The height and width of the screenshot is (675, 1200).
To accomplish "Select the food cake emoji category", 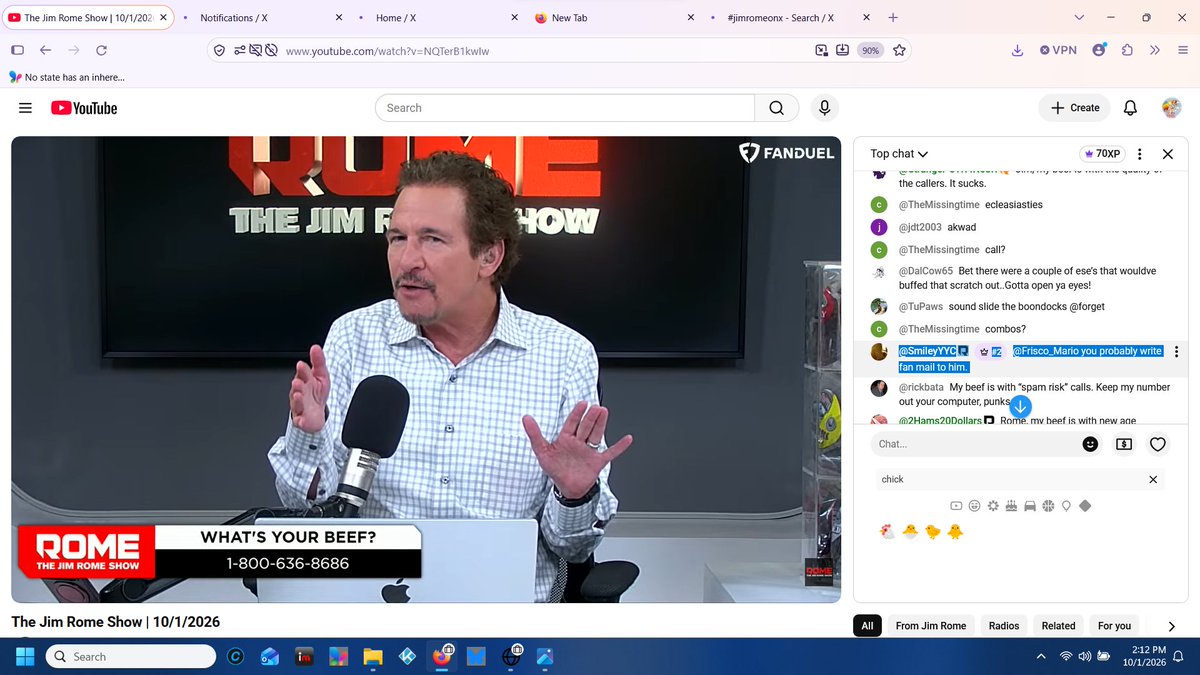I will pos(1011,506).
